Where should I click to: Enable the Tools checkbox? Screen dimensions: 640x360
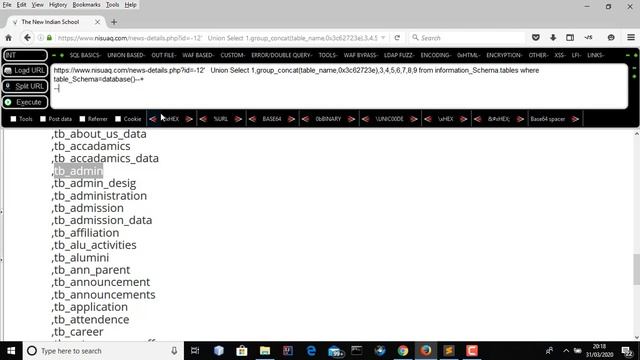coord(13,119)
